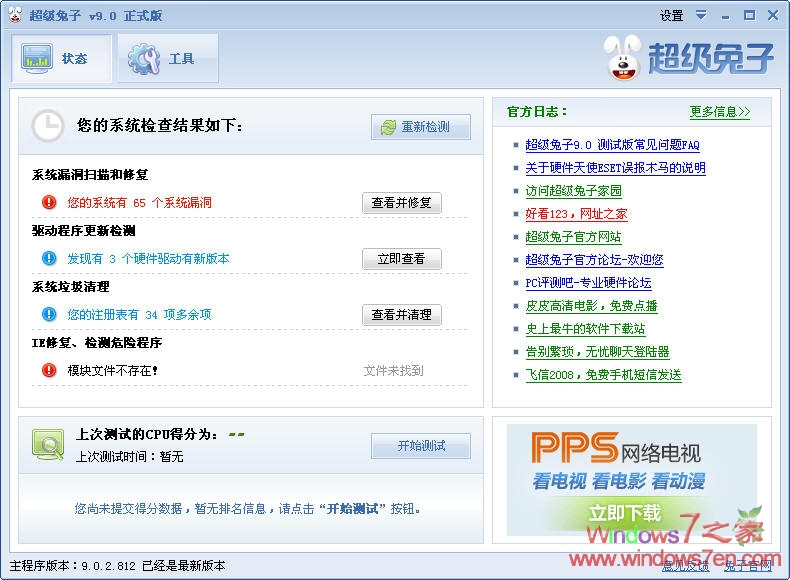790x580 pixels.
Task: Open 史上最牛的软件下载站 link
Action: point(585,329)
